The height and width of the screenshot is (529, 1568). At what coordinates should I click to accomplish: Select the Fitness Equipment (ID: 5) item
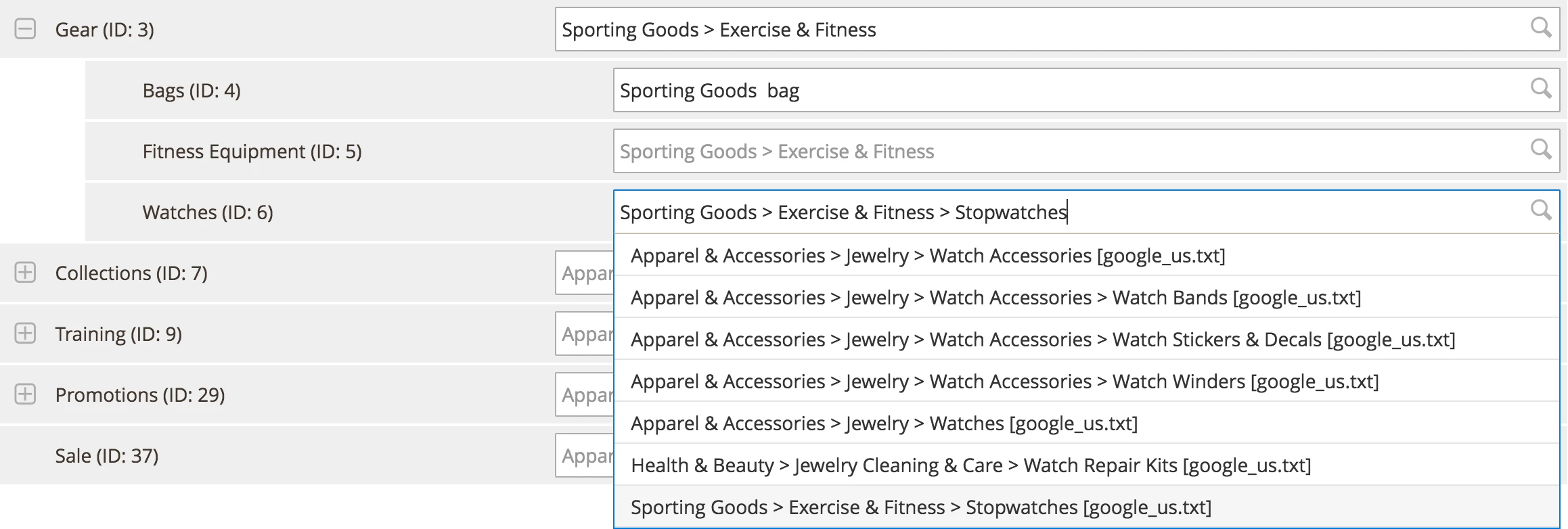(x=252, y=151)
